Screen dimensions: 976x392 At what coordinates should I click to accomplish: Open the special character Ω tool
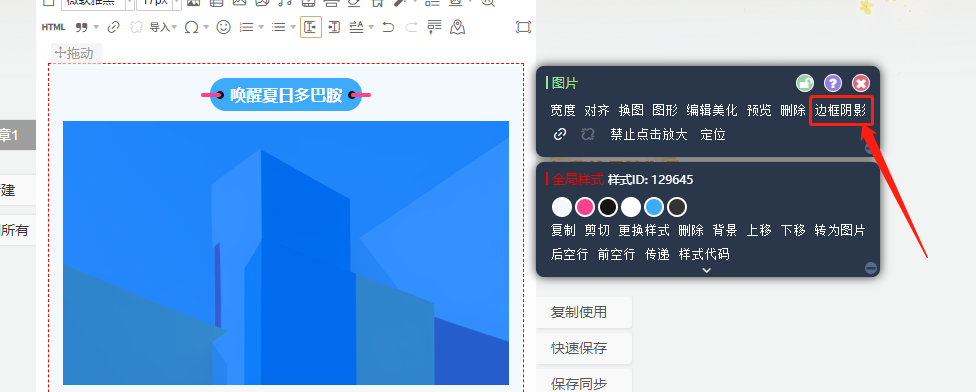point(192,27)
